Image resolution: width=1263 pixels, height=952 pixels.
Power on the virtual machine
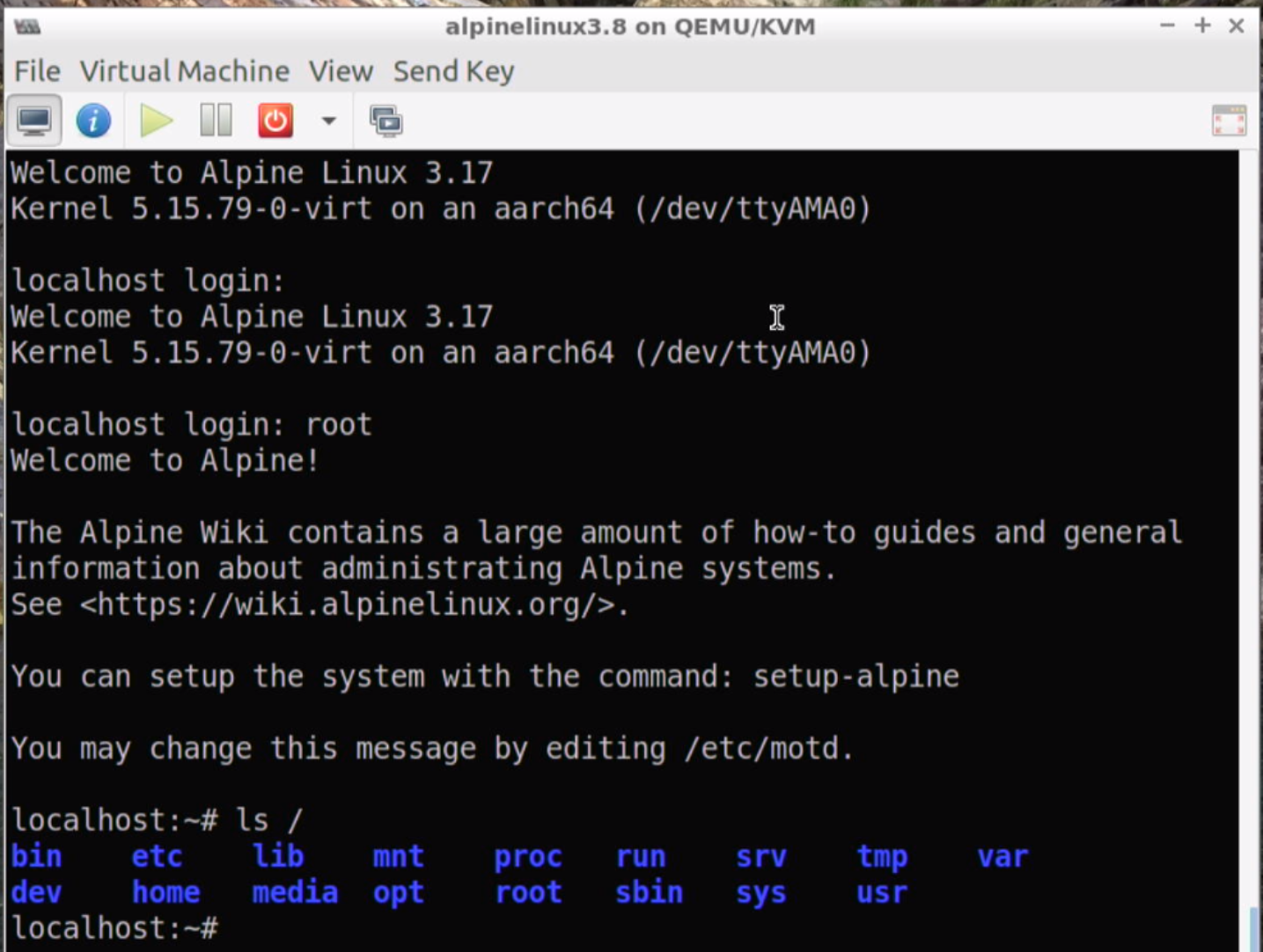[x=156, y=121]
